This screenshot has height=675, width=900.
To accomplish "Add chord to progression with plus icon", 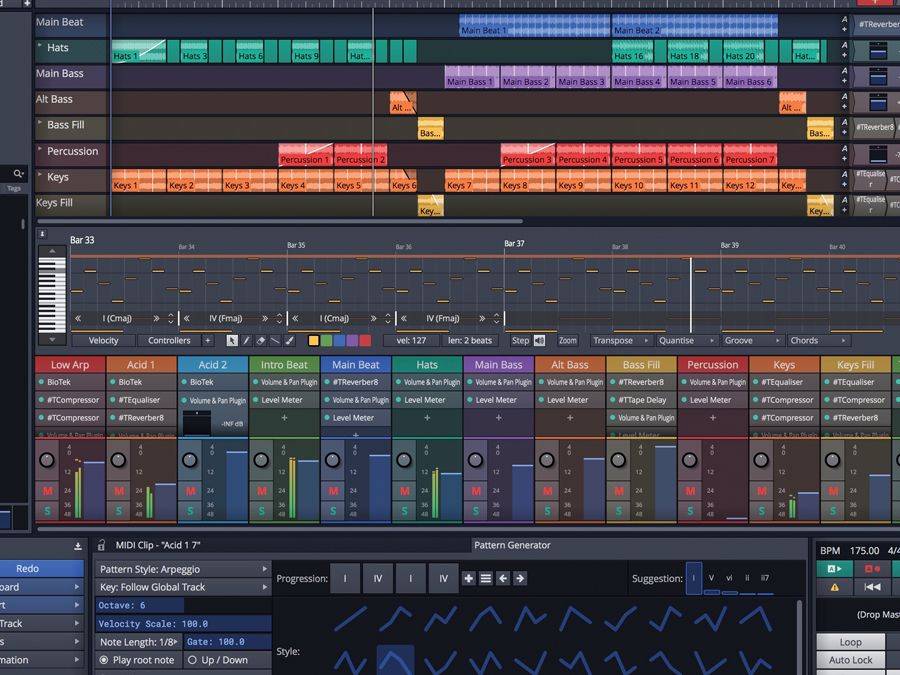I will pyautogui.click(x=468, y=579).
